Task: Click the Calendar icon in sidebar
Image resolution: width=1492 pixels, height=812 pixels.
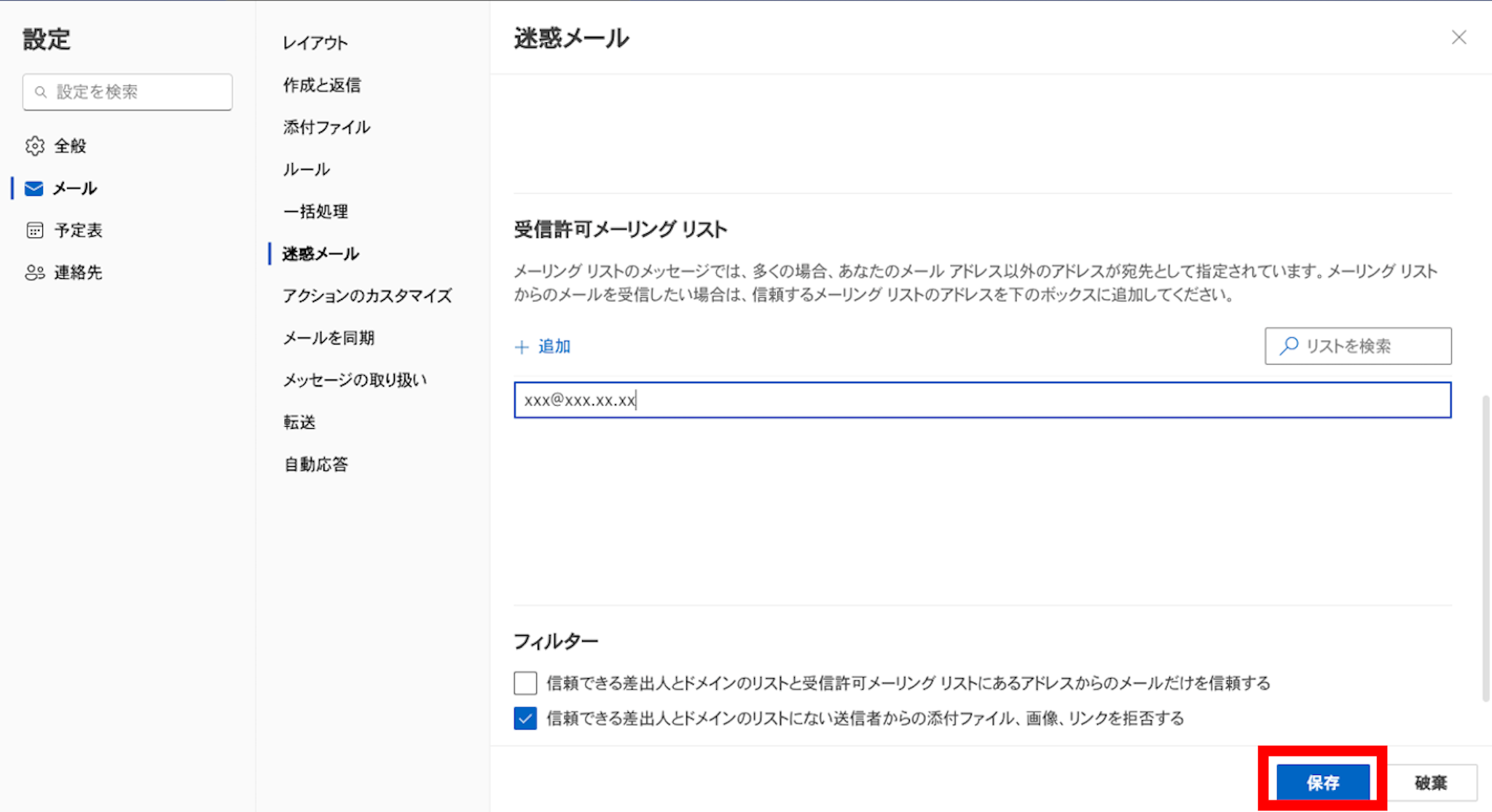Action: tap(34, 230)
